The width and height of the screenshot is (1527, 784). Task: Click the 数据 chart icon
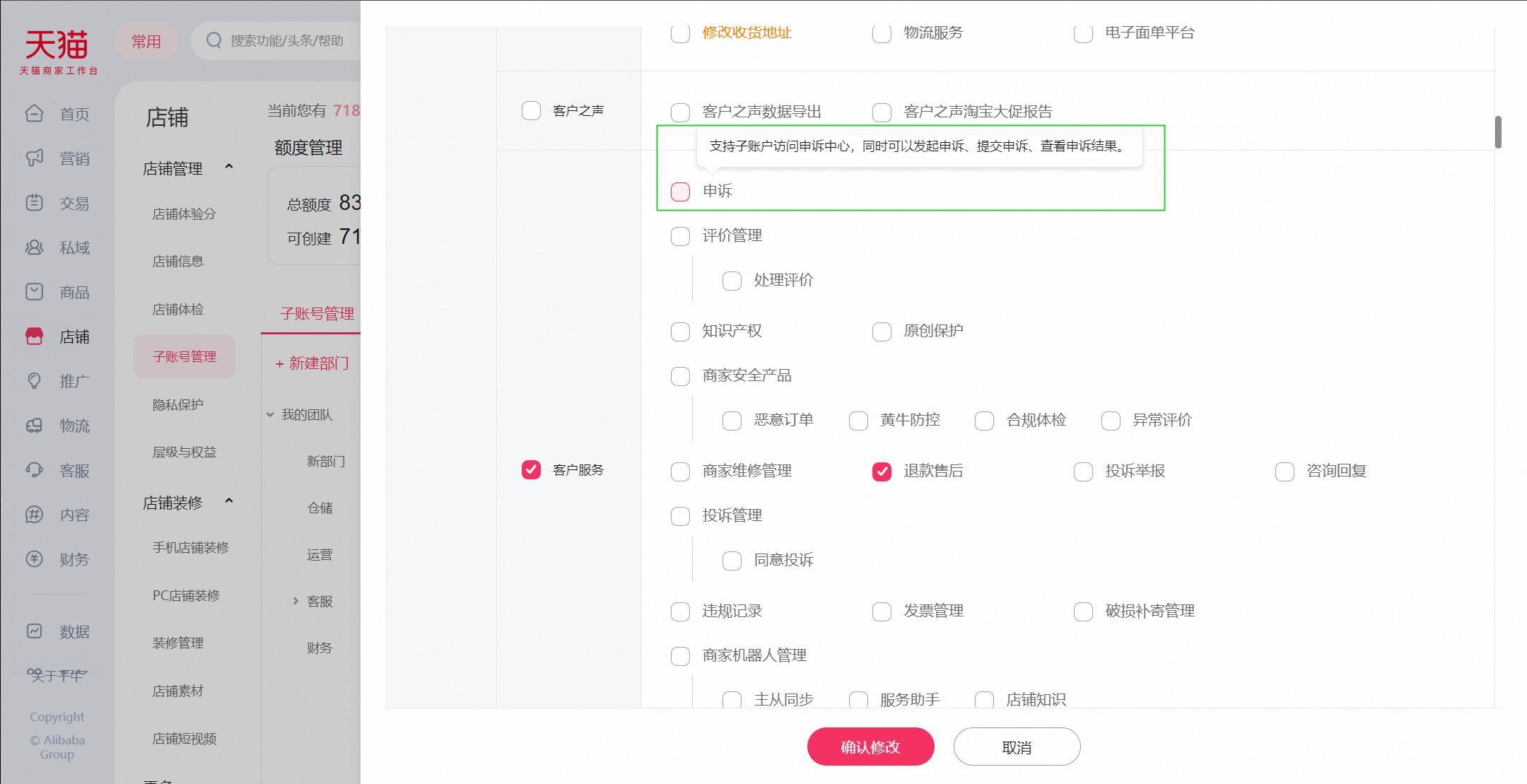coord(34,631)
